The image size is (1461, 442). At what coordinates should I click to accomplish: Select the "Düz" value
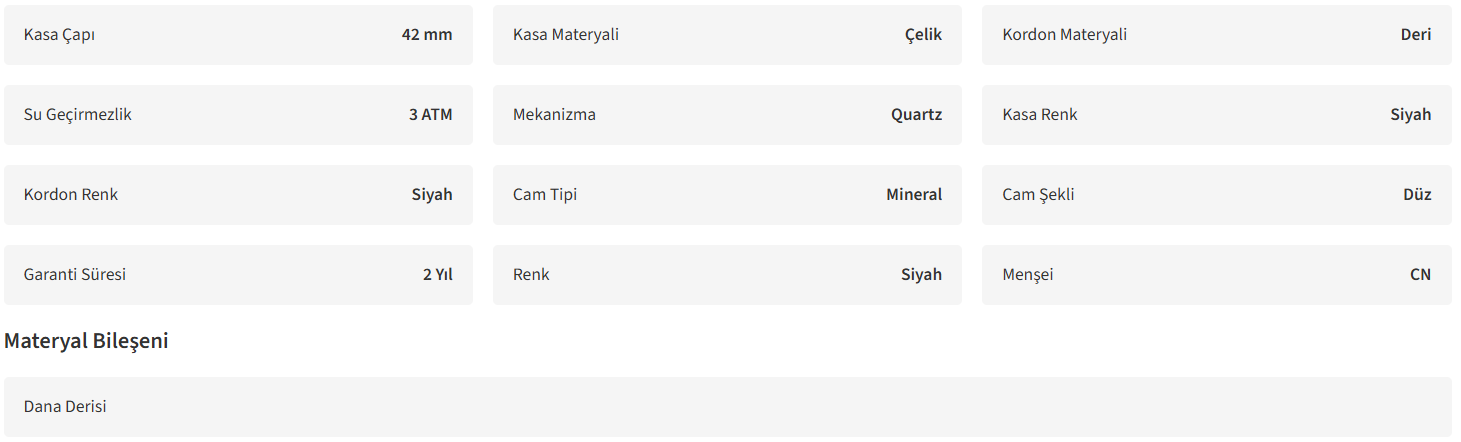(x=1417, y=195)
